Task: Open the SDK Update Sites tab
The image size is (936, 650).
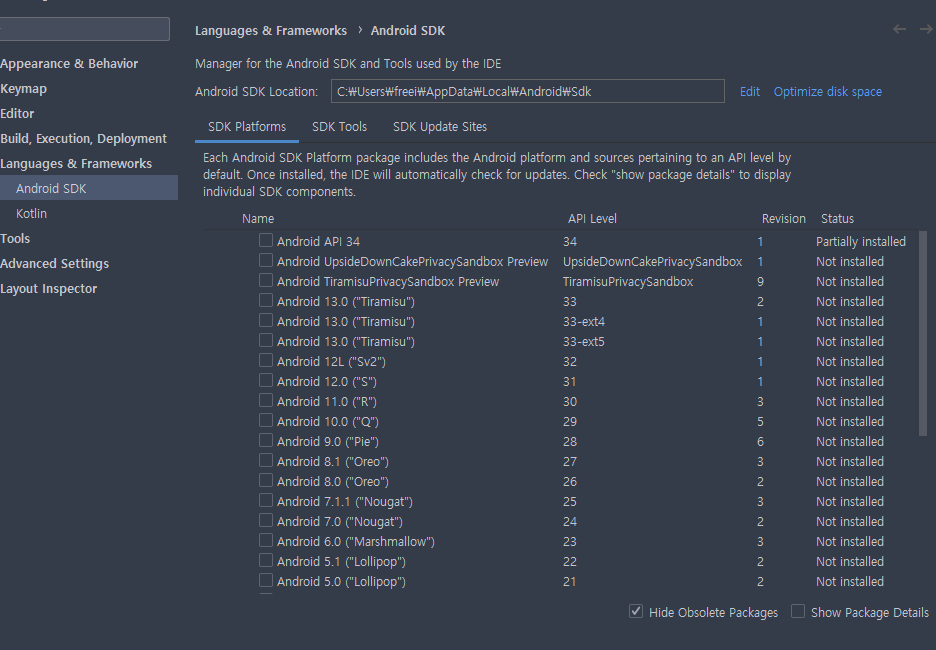Action: 440,127
